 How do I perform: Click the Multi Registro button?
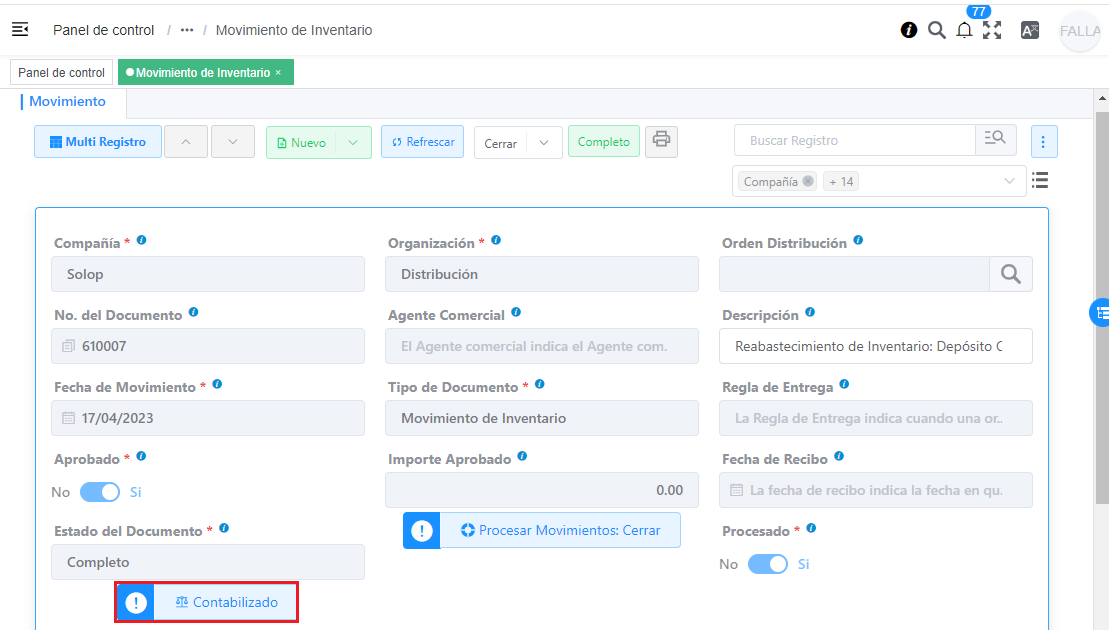pos(98,141)
